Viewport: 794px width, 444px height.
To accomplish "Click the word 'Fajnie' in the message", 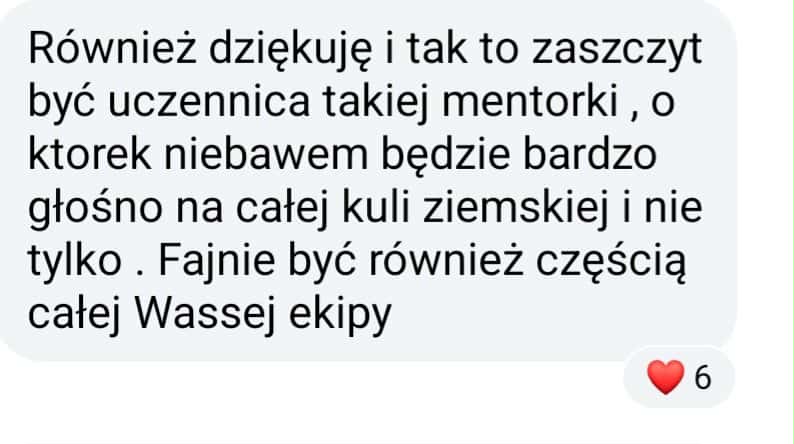I will [217, 262].
